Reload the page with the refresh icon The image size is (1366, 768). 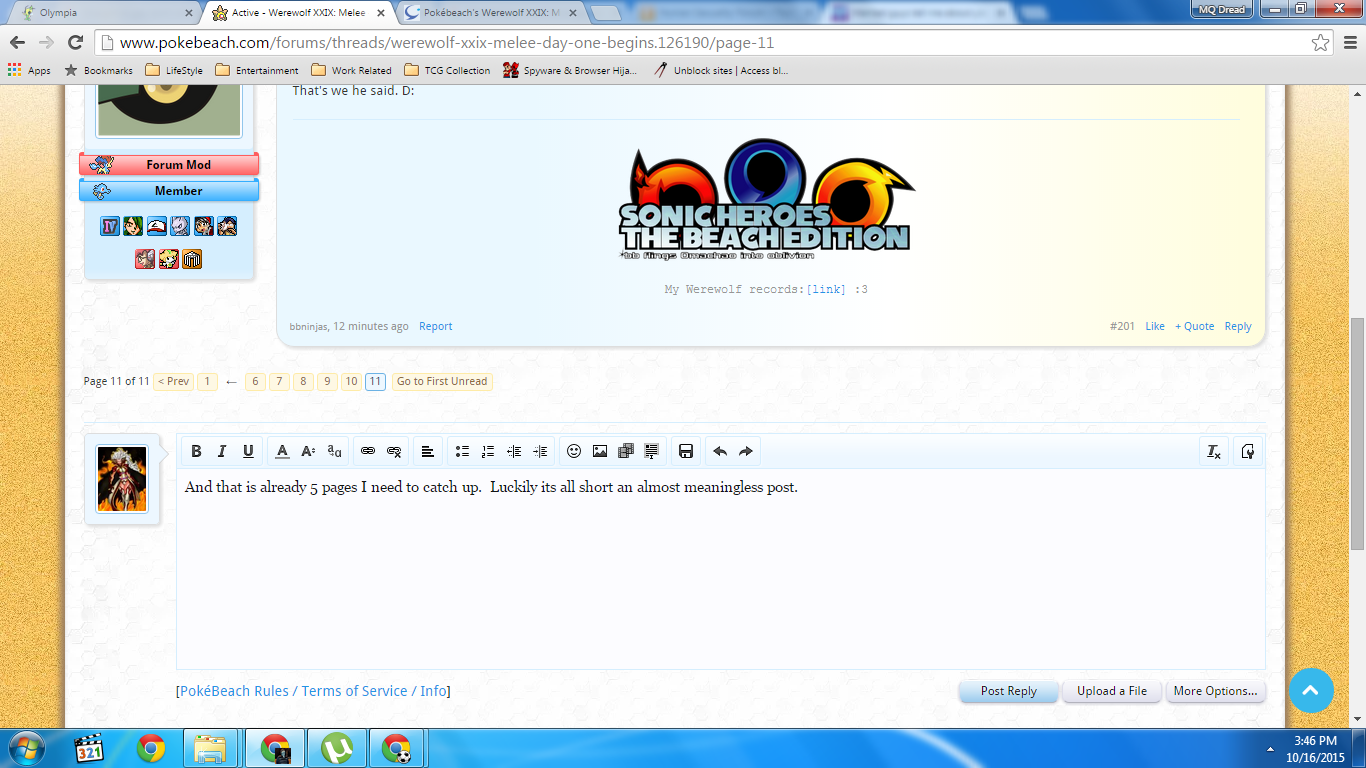(x=75, y=43)
